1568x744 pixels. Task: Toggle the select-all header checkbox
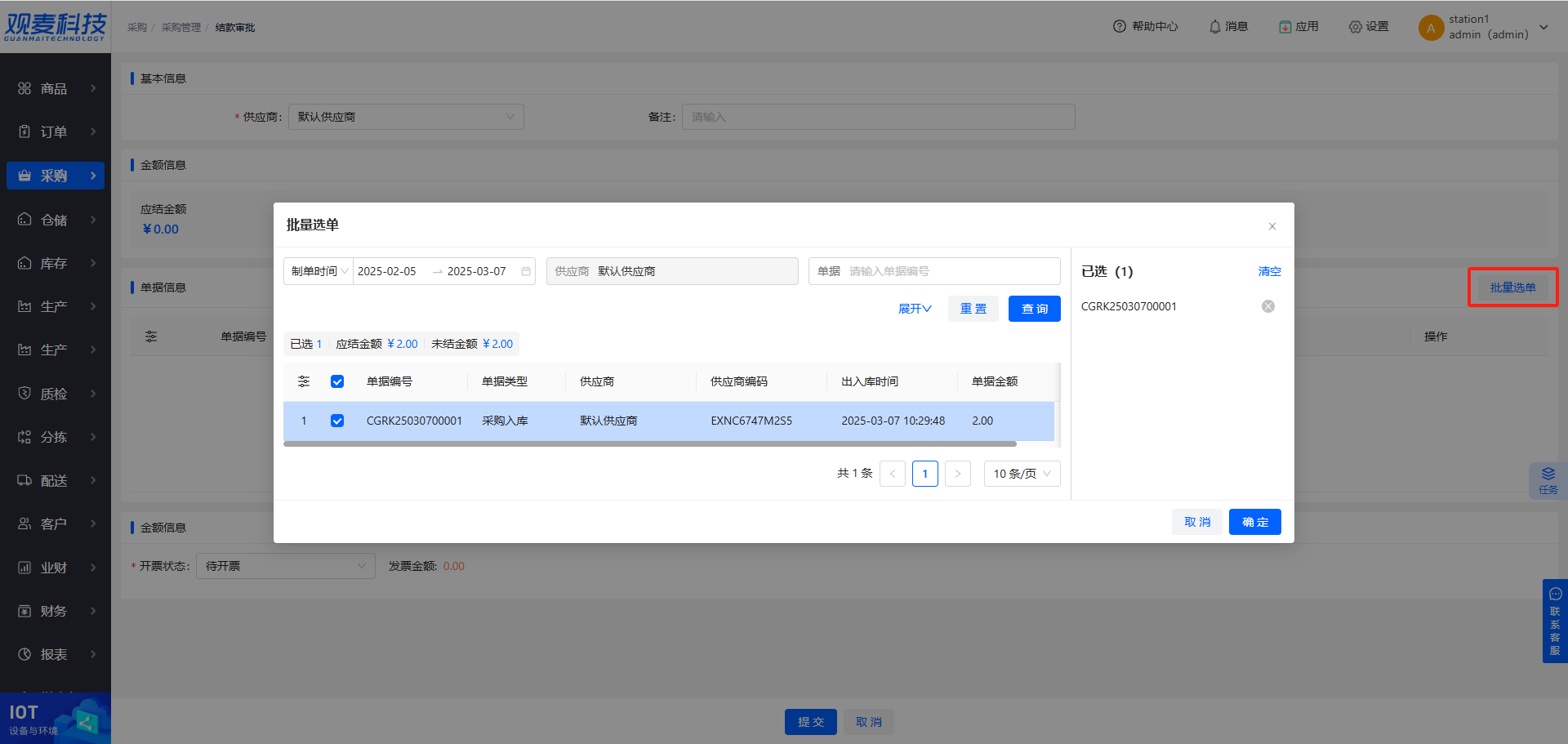pyautogui.click(x=337, y=381)
